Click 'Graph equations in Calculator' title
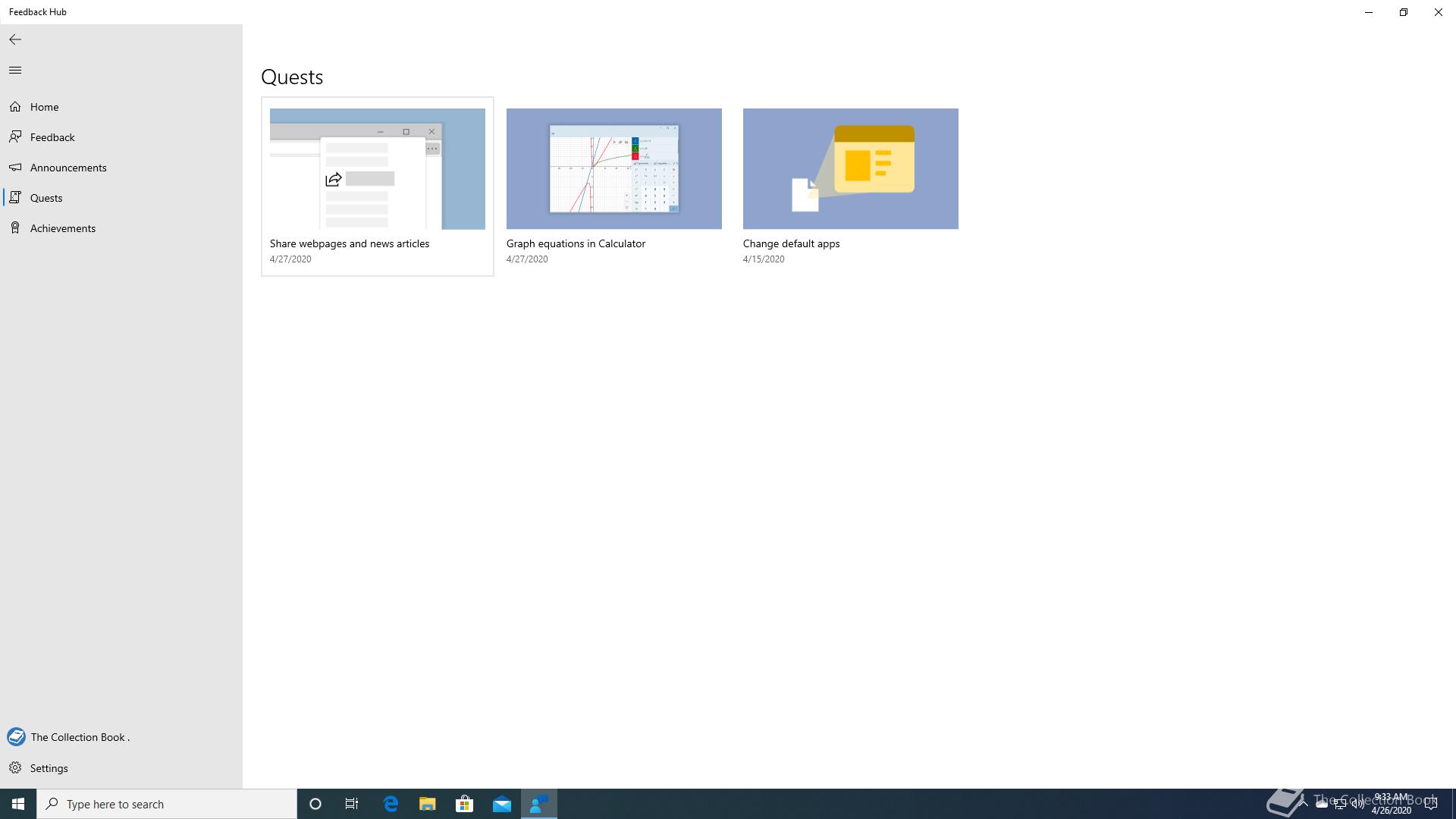Viewport: 1456px width, 819px height. tap(576, 243)
